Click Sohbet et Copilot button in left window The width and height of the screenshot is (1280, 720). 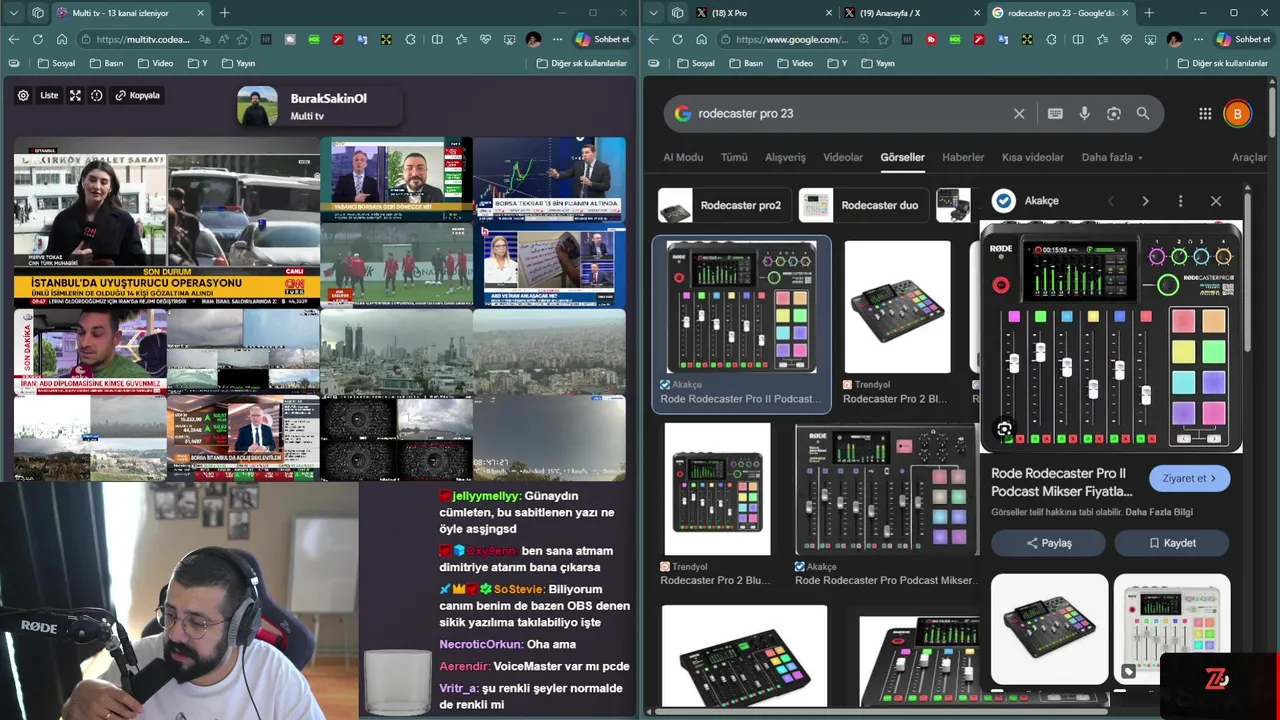[x=602, y=39]
